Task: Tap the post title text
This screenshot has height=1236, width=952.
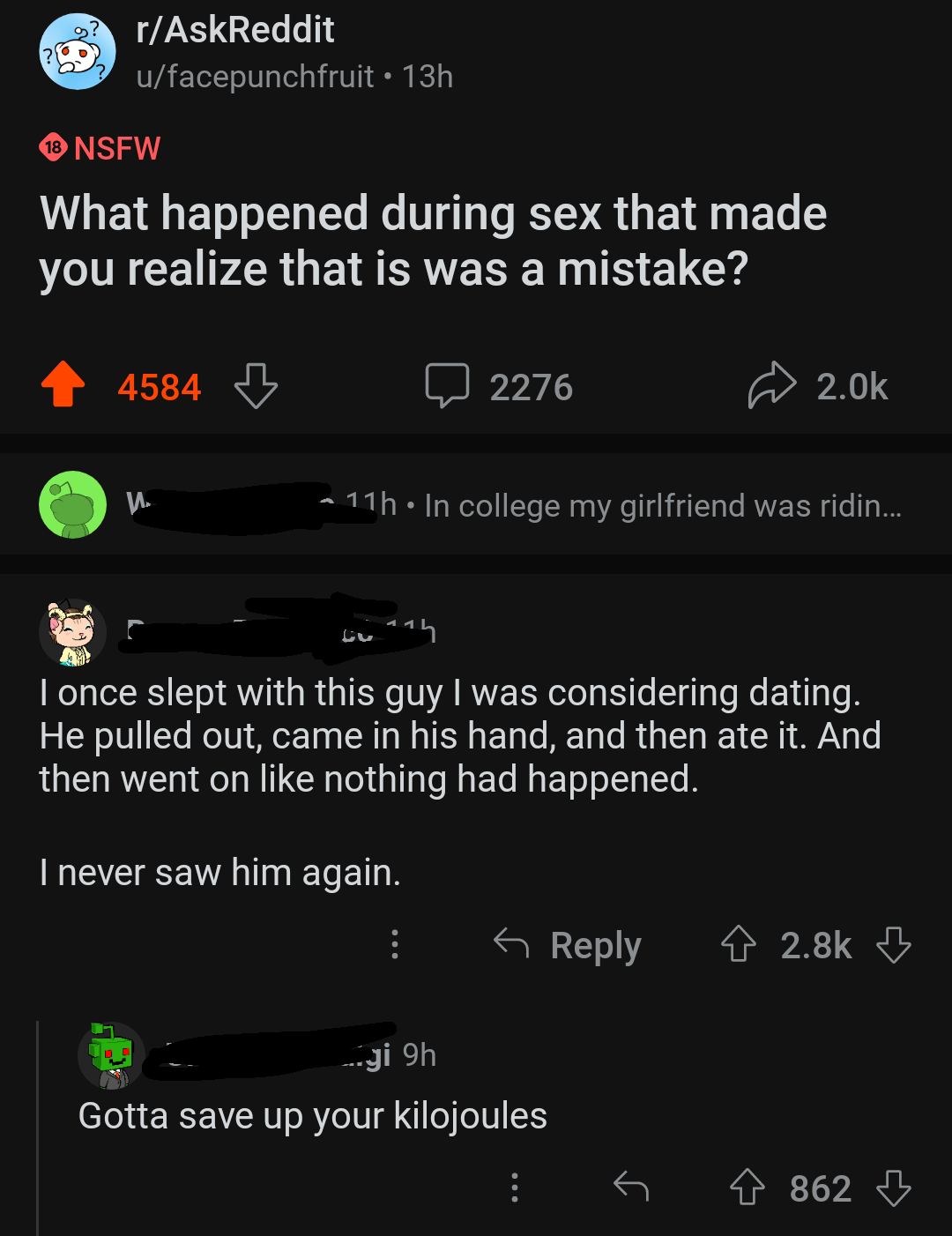Action: coord(432,241)
